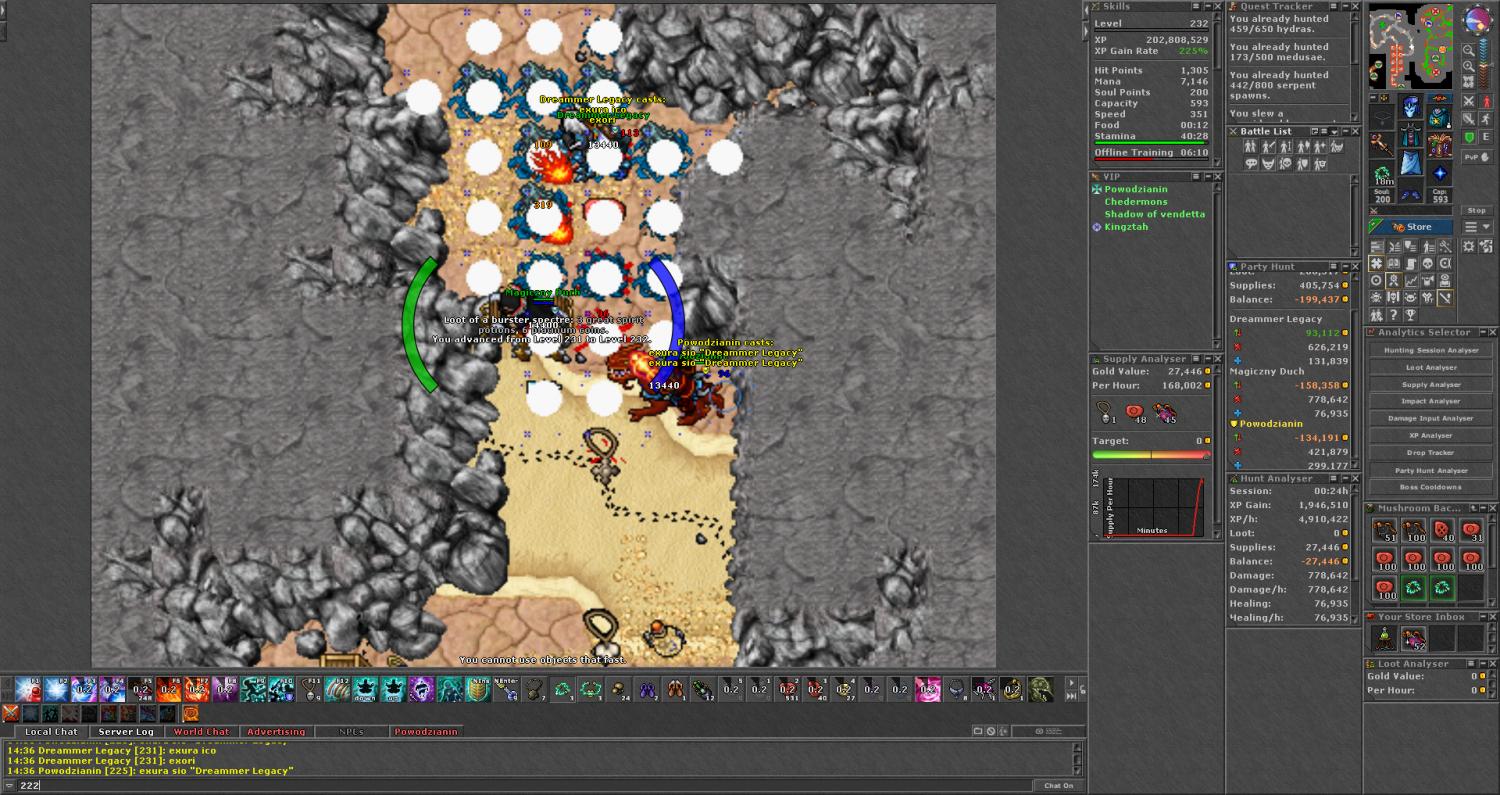The height and width of the screenshot is (795, 1500).
Task: Select the green ring slot showing 18m
Action: coord(1383,174)
